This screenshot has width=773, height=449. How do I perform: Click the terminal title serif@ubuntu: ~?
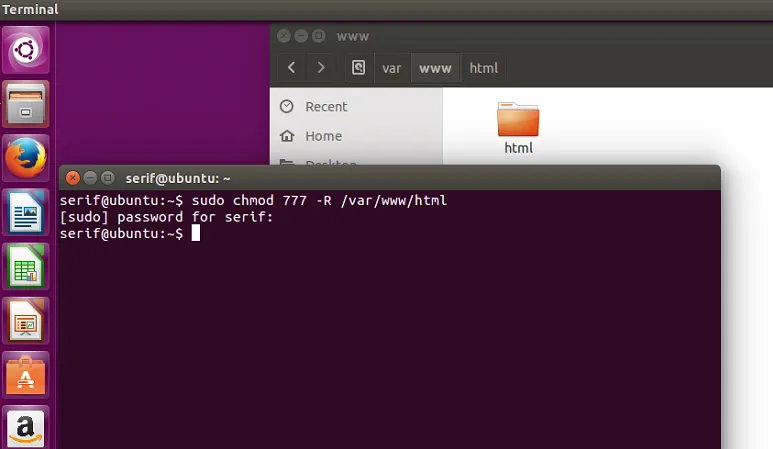tap(177, 178)
